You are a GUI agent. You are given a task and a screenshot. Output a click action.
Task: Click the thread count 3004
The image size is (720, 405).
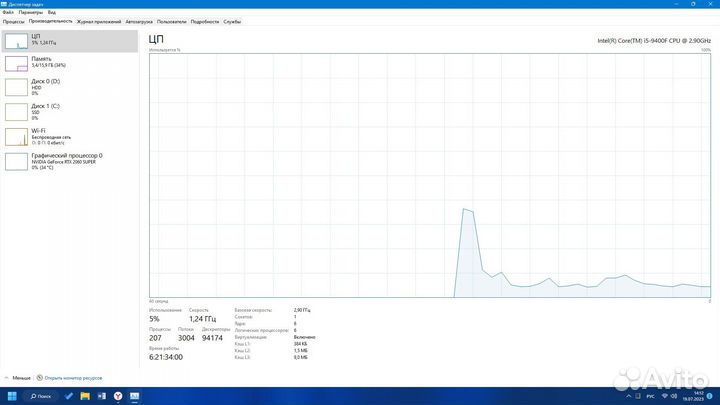click(186, 338)
